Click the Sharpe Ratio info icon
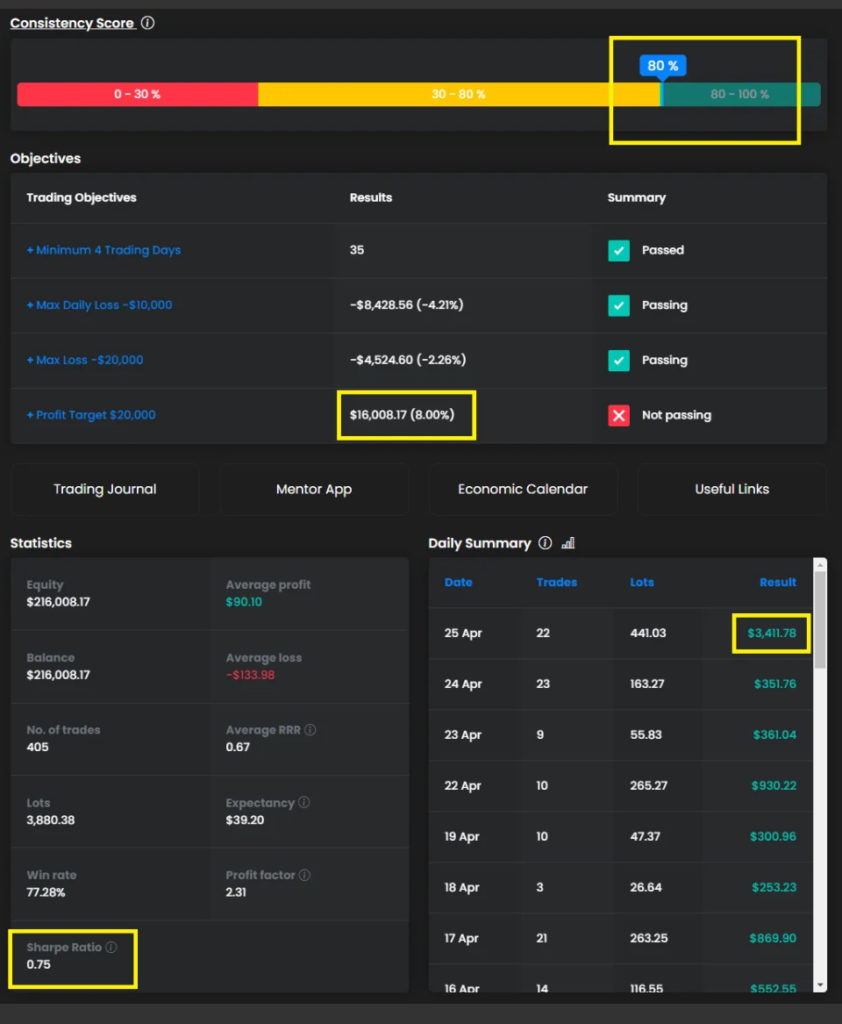 112,947
